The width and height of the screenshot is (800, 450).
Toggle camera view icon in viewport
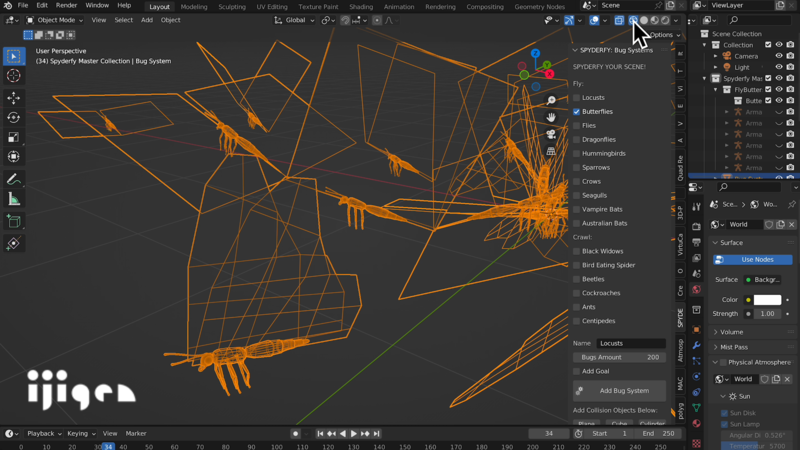pyautogui.click(x=551, y=134)
